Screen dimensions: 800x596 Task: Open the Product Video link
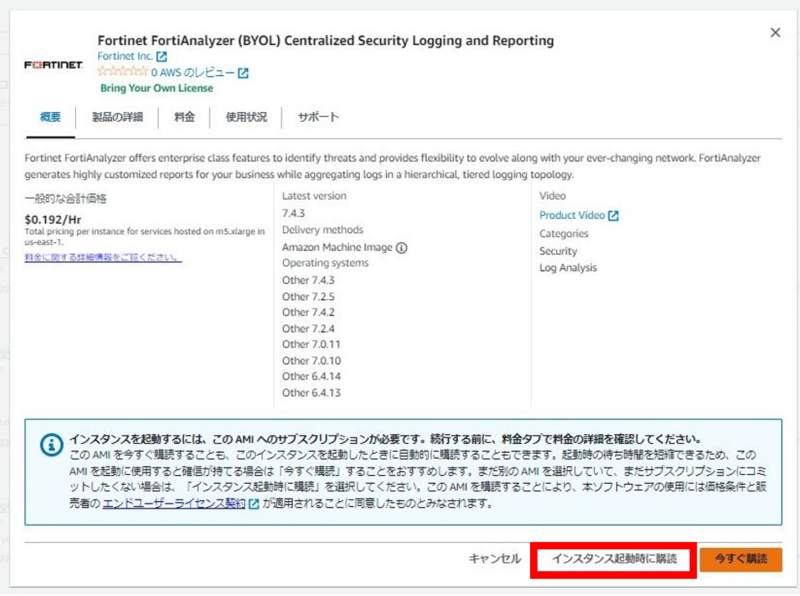572,215
